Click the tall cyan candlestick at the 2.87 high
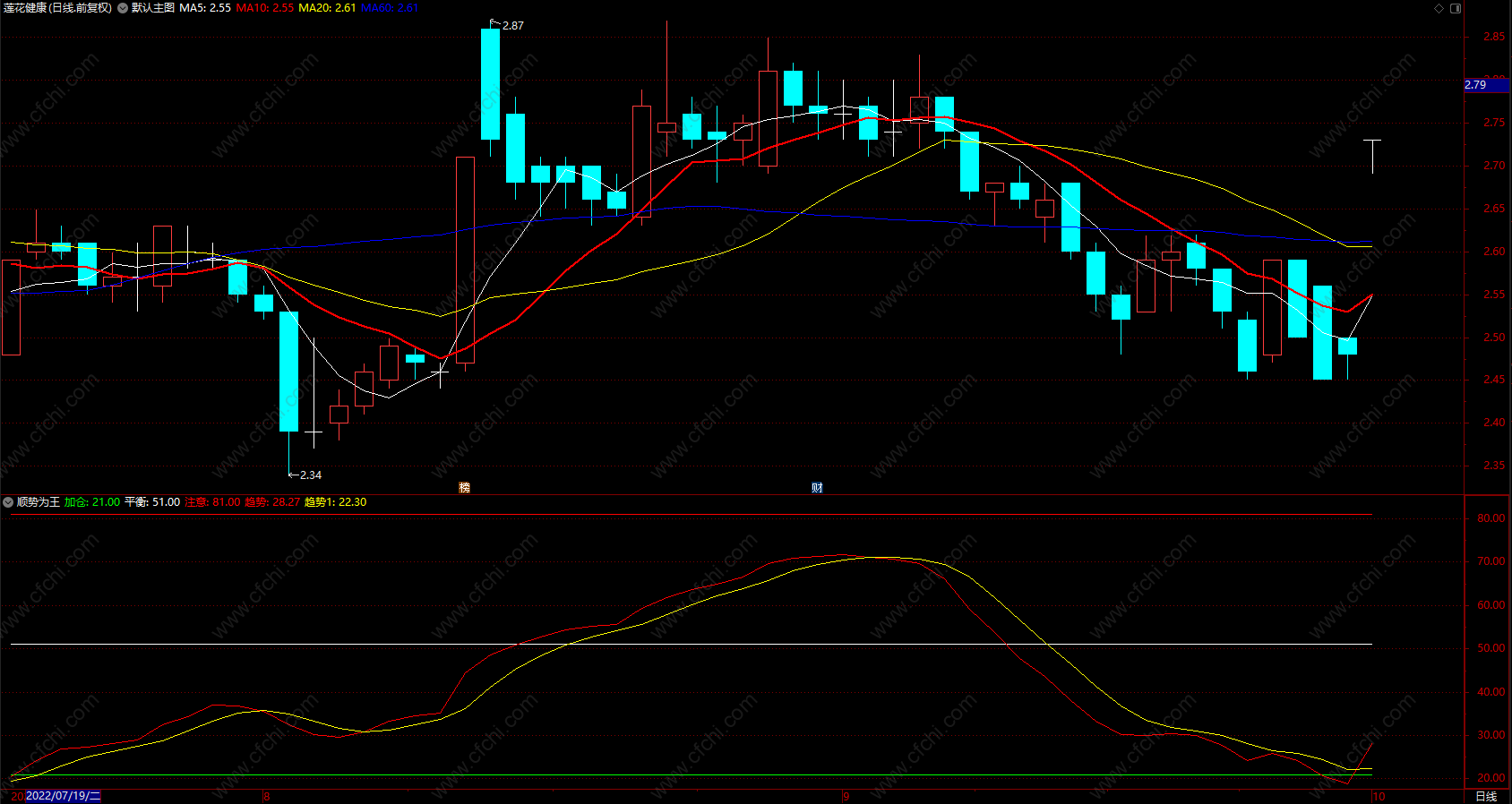 tap(490, 84)
